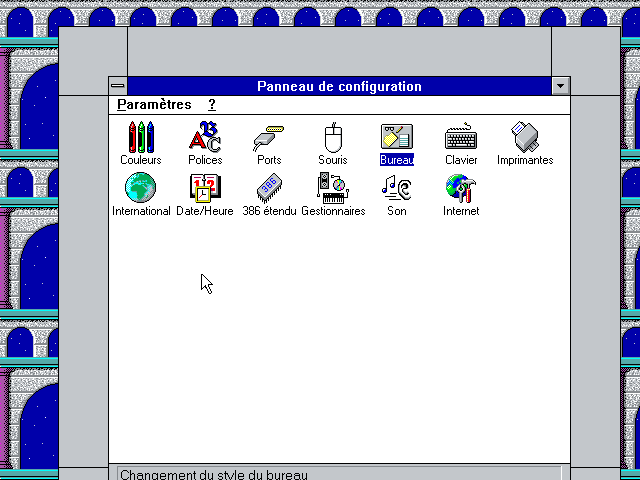Open the Date/Heure calendar icon
Viewport: 640px width, 480px height.
pyautogui.click(x=205, y=188)
